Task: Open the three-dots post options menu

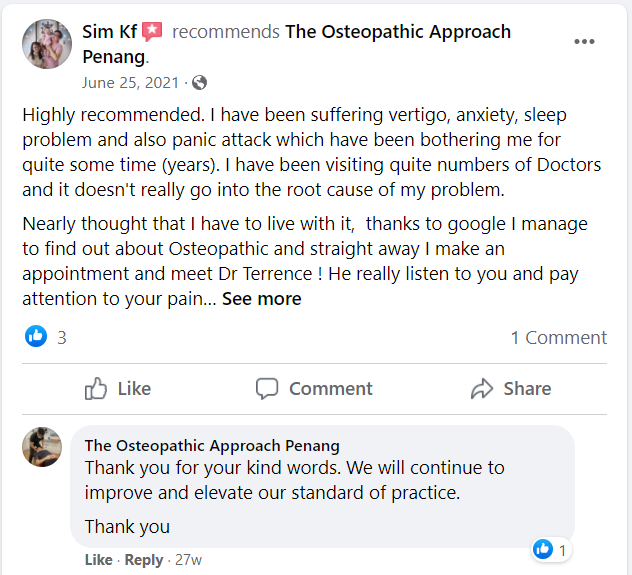Action: point(584,42)
